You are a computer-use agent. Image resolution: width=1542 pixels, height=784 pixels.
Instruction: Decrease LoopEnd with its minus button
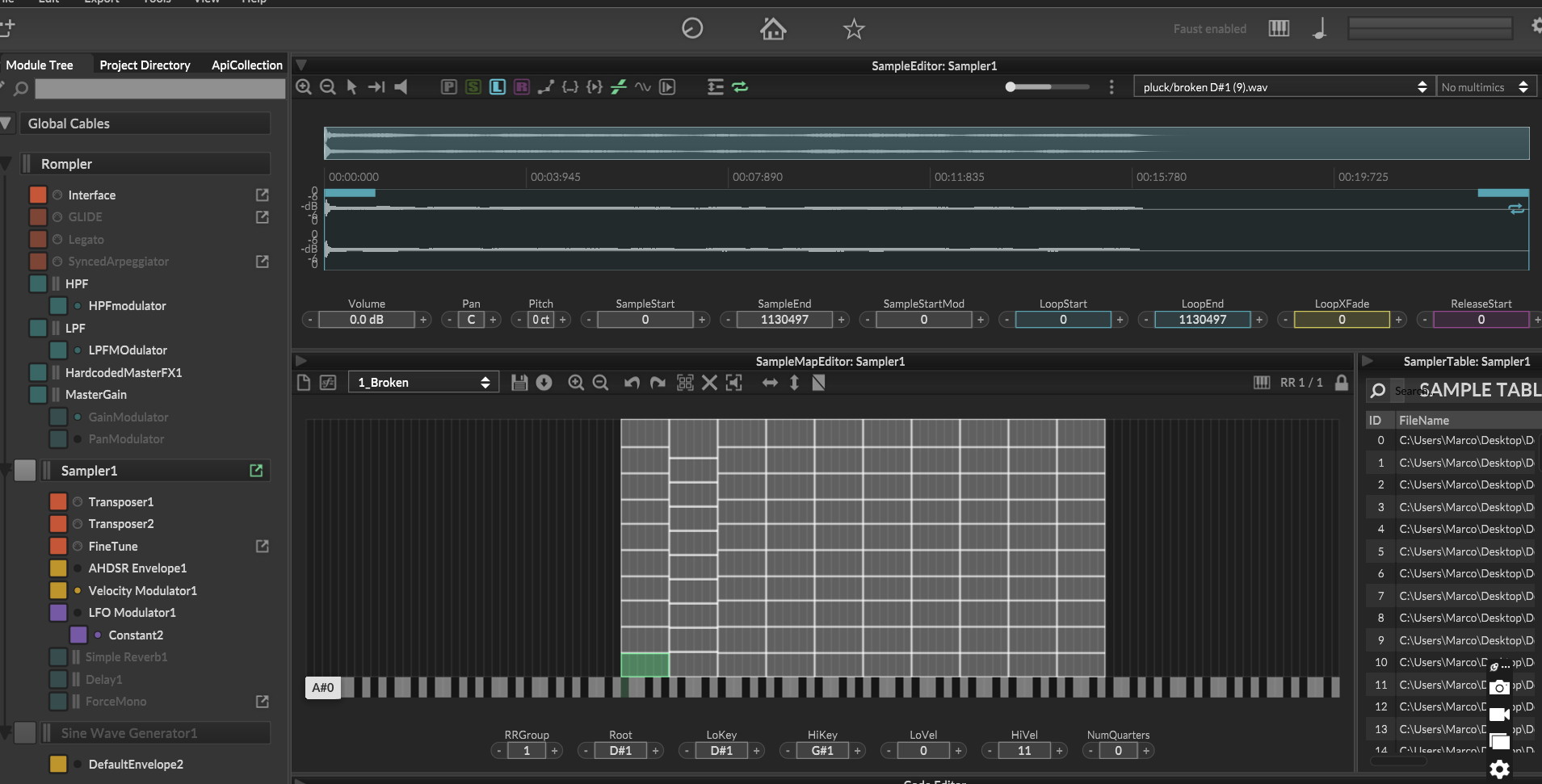[1145, 320]
